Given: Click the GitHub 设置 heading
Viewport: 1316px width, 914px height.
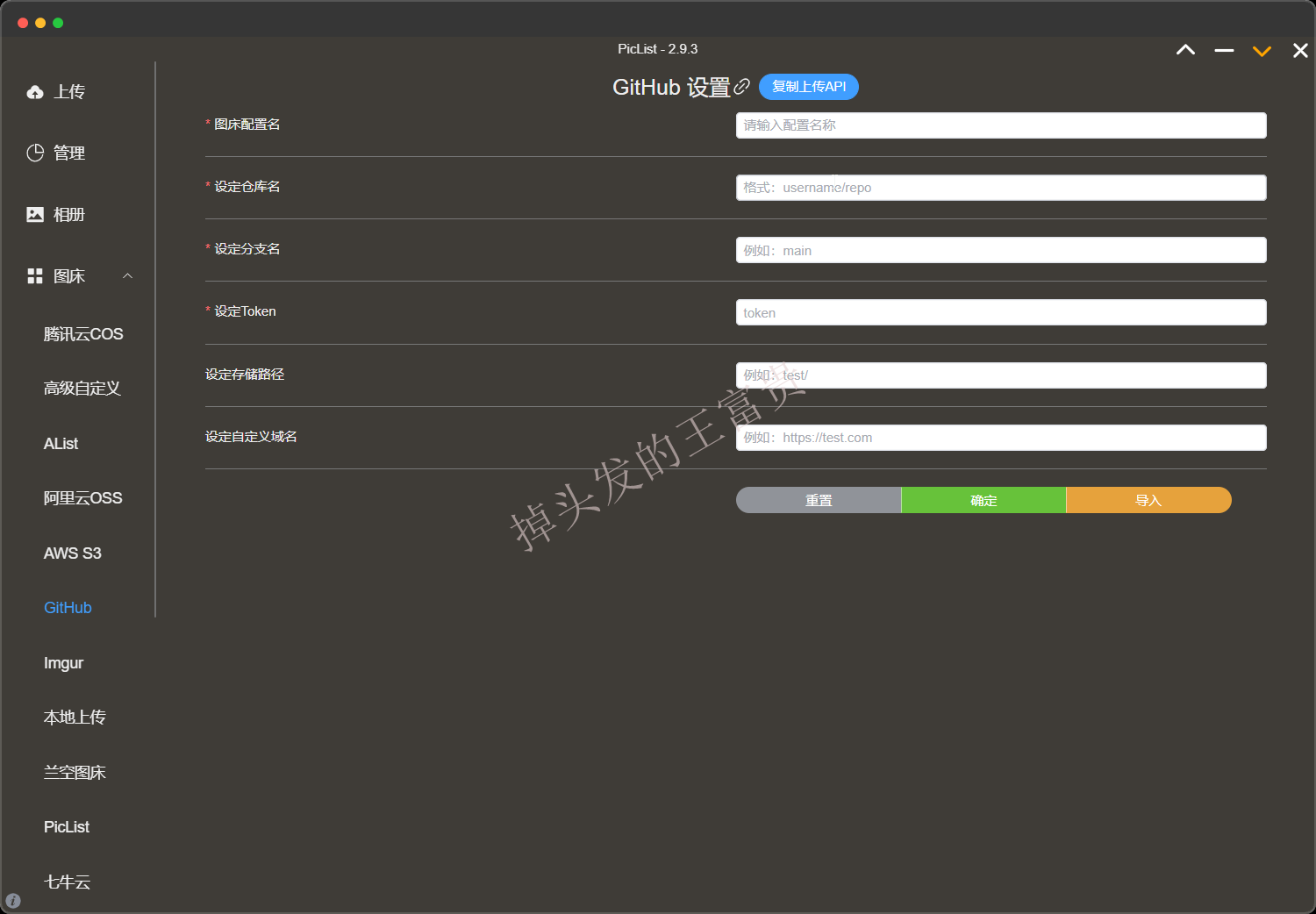Looking at the screenshot, I should tap(671, 87).
